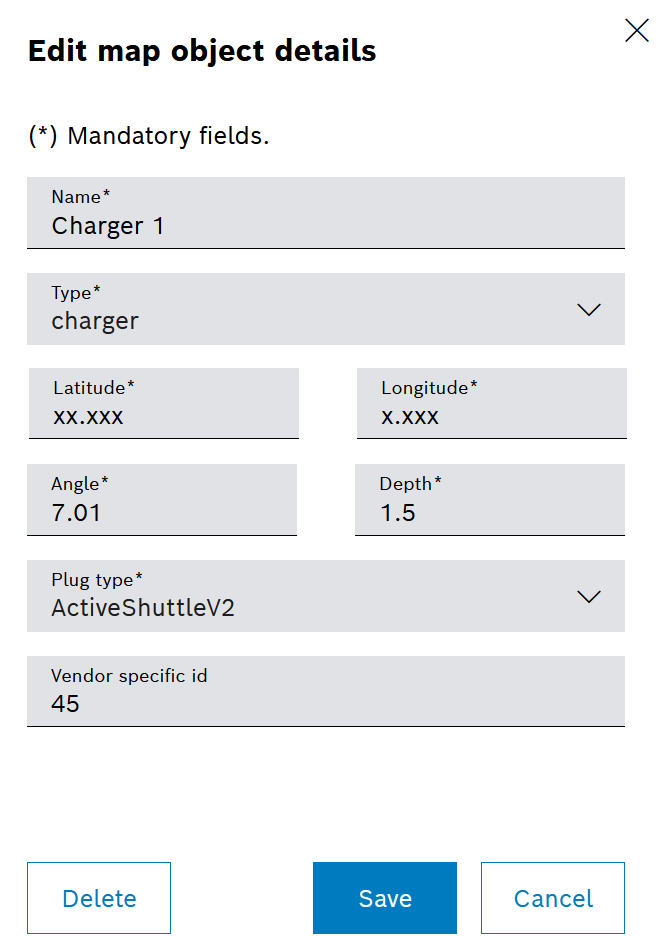Close the Edit map object details dialog
This screenshot has width=669, height=948.
point(636,30)
